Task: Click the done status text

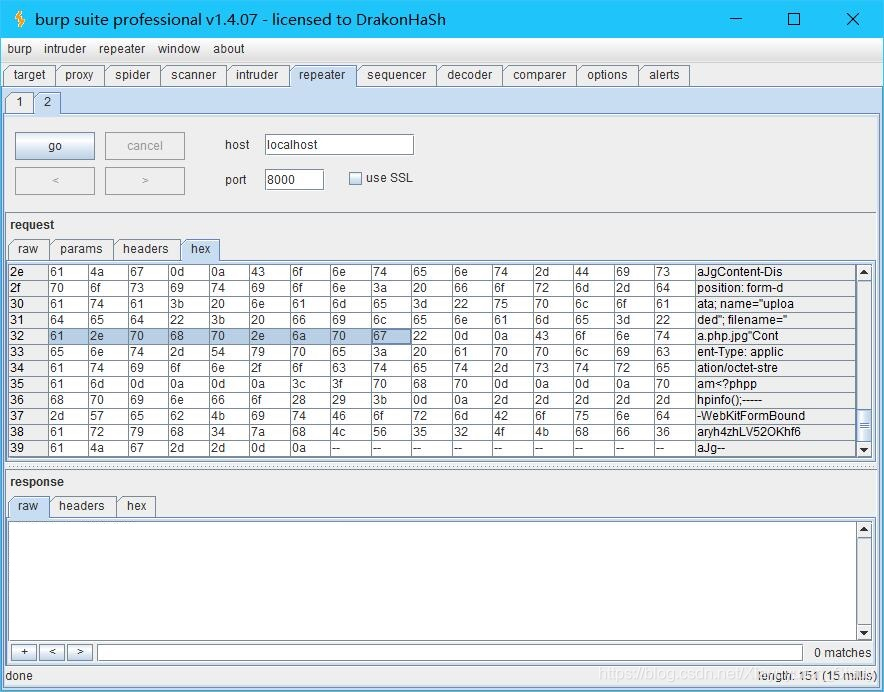Action: tap(19, 676)
